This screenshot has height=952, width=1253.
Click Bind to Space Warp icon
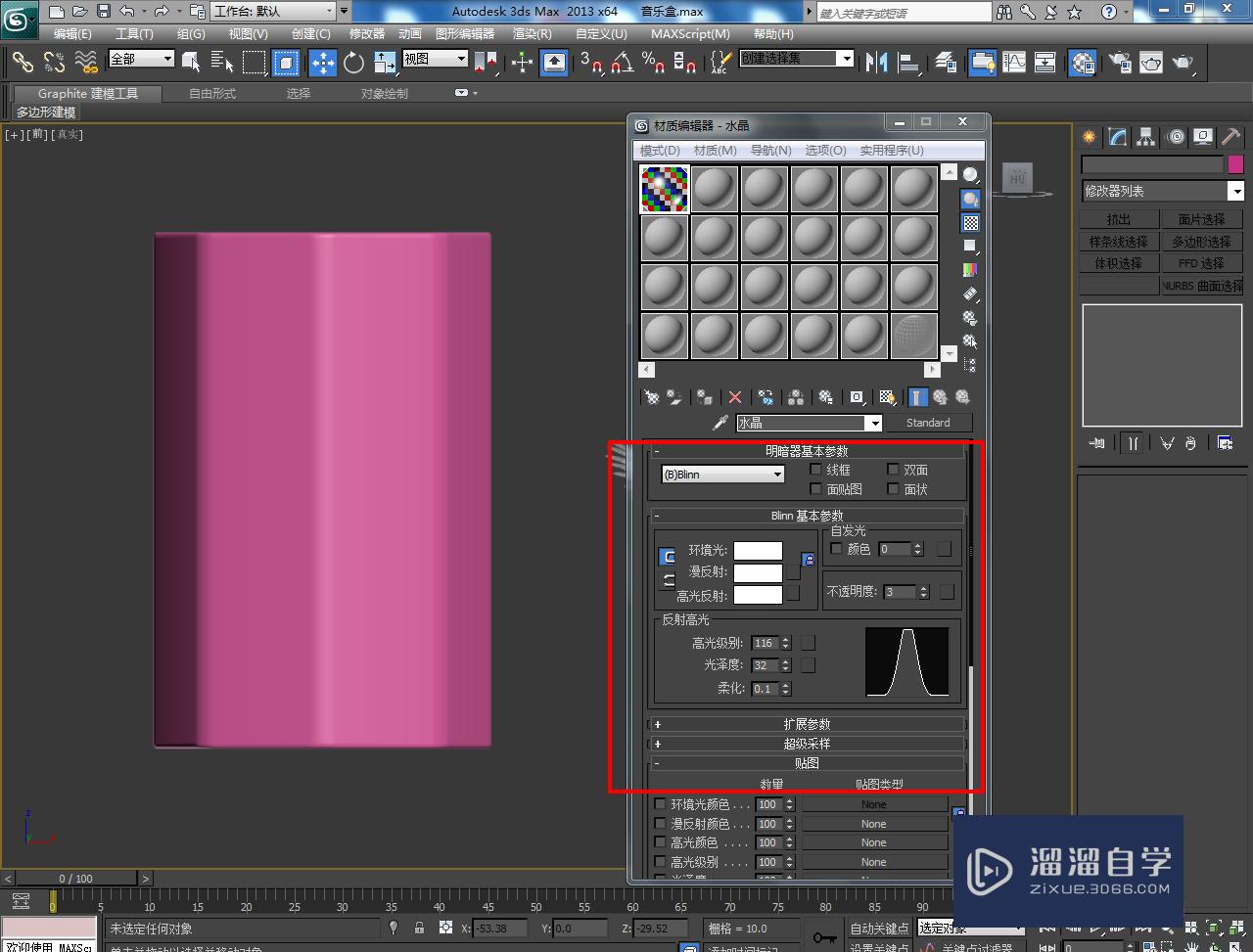click(87, 63)
